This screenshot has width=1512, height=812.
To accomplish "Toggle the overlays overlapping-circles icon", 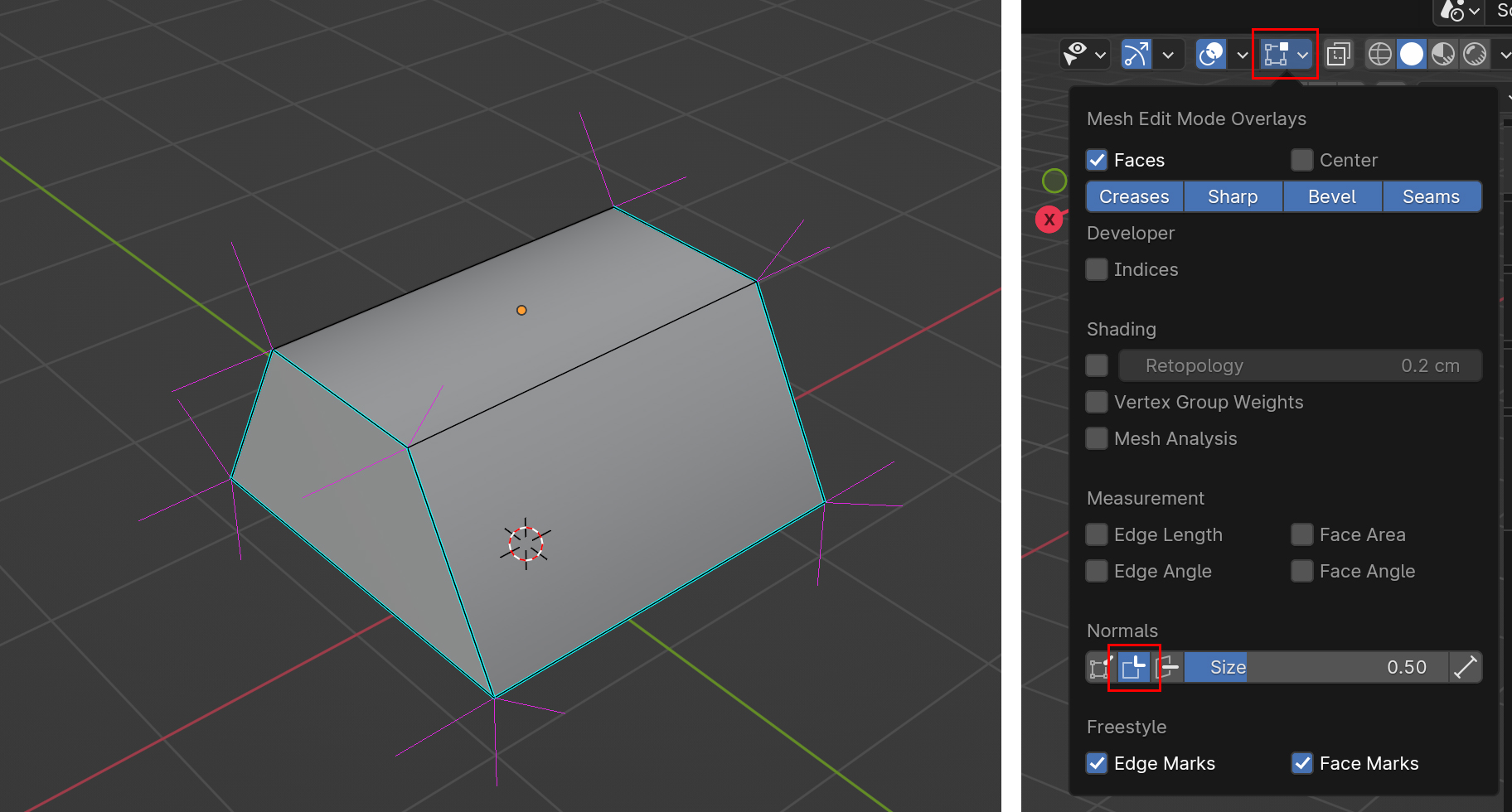I will 1211,55.
